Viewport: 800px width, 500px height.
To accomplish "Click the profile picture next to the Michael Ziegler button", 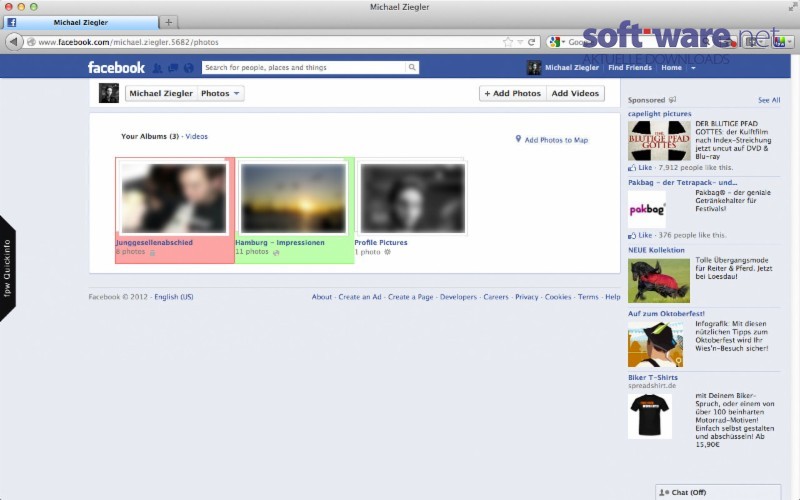I will [x=109, y=93].
